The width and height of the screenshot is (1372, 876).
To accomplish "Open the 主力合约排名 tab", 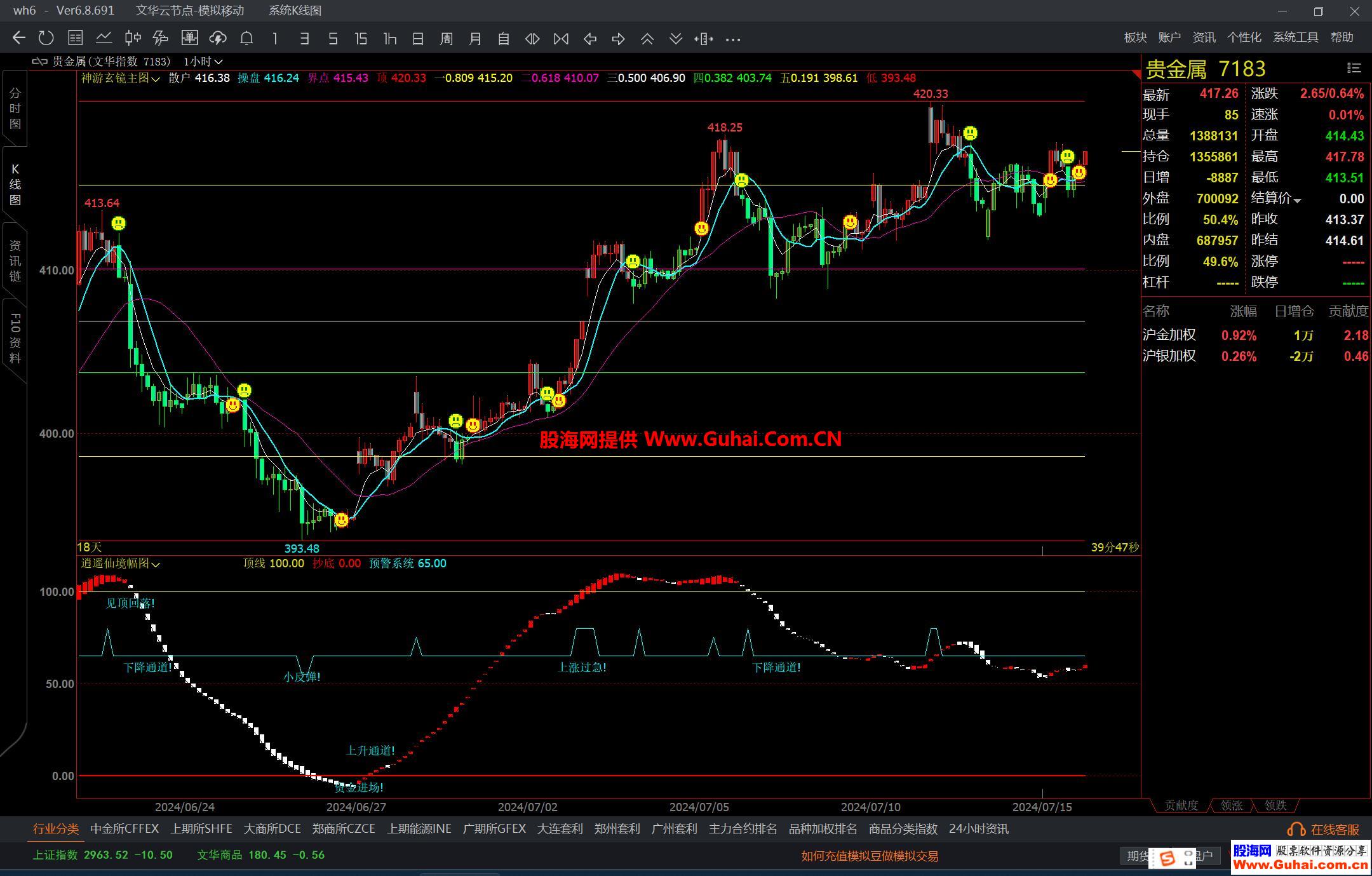I will point(743,829).
